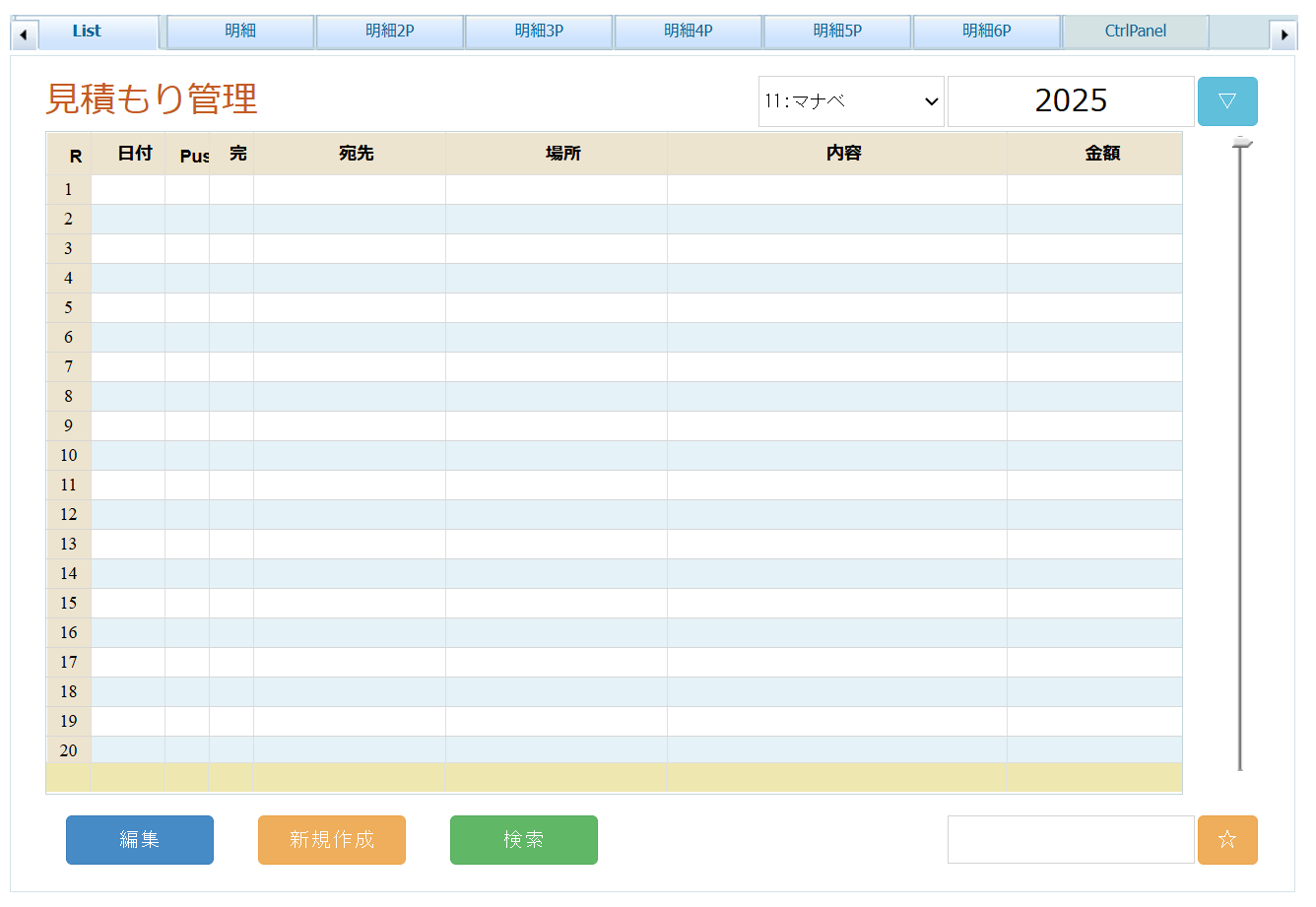
Task: Select the 明細6P tab
Action: click(986, 32)
